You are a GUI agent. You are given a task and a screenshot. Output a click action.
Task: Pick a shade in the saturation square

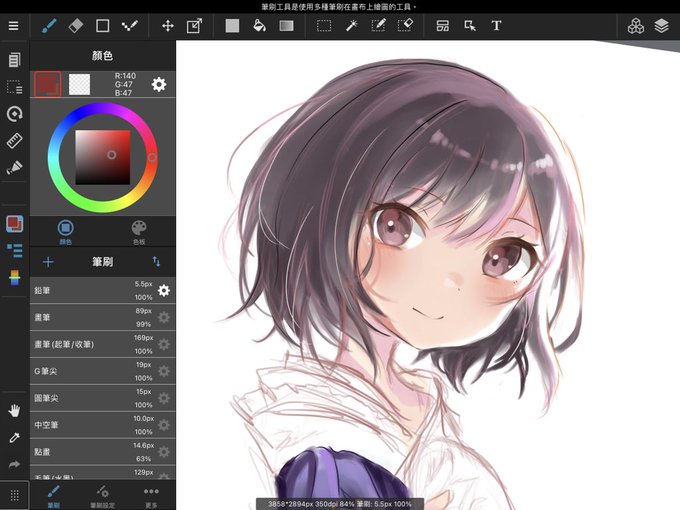click(x=103, y=157)
